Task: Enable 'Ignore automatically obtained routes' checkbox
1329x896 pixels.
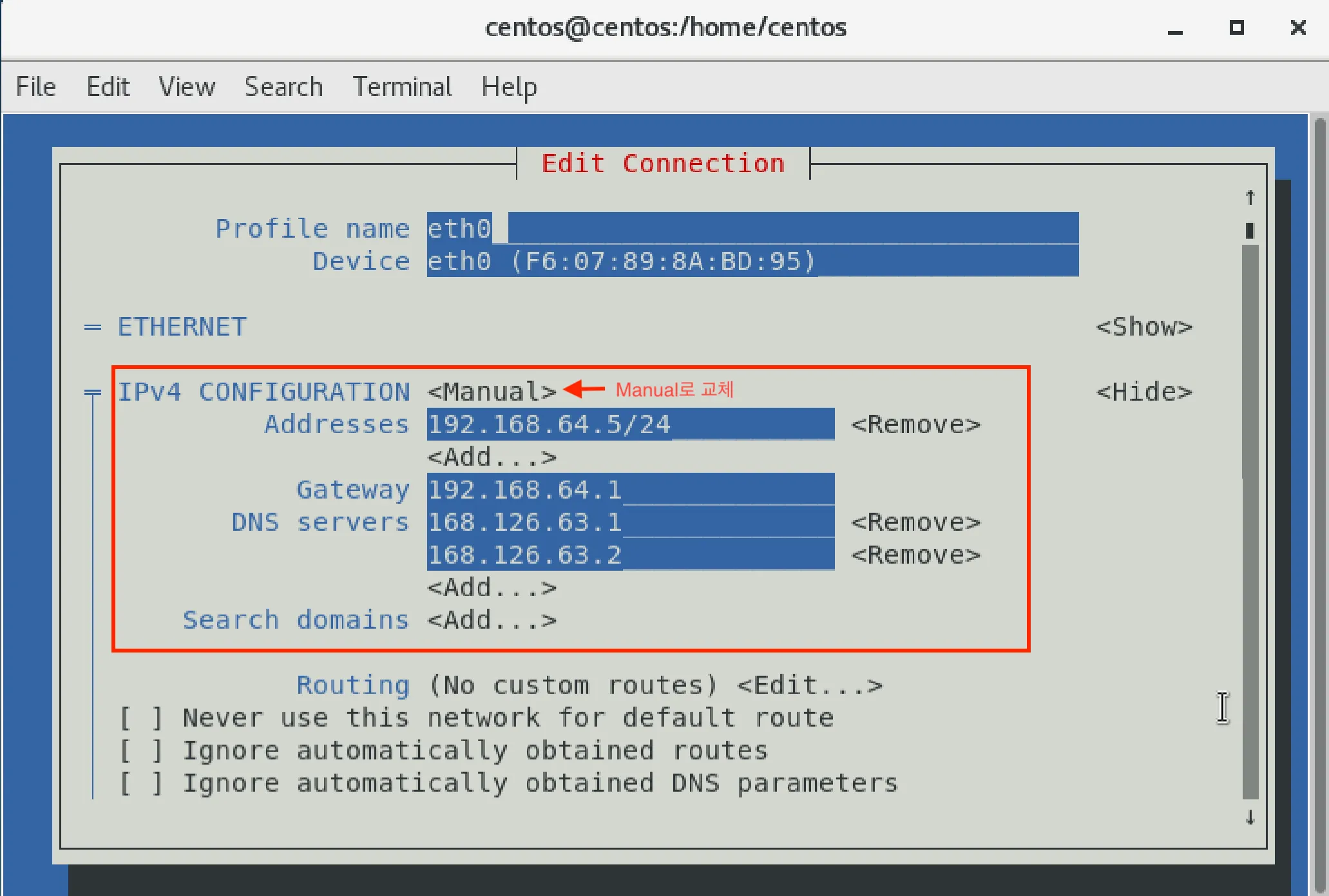Action: (141, 750)
